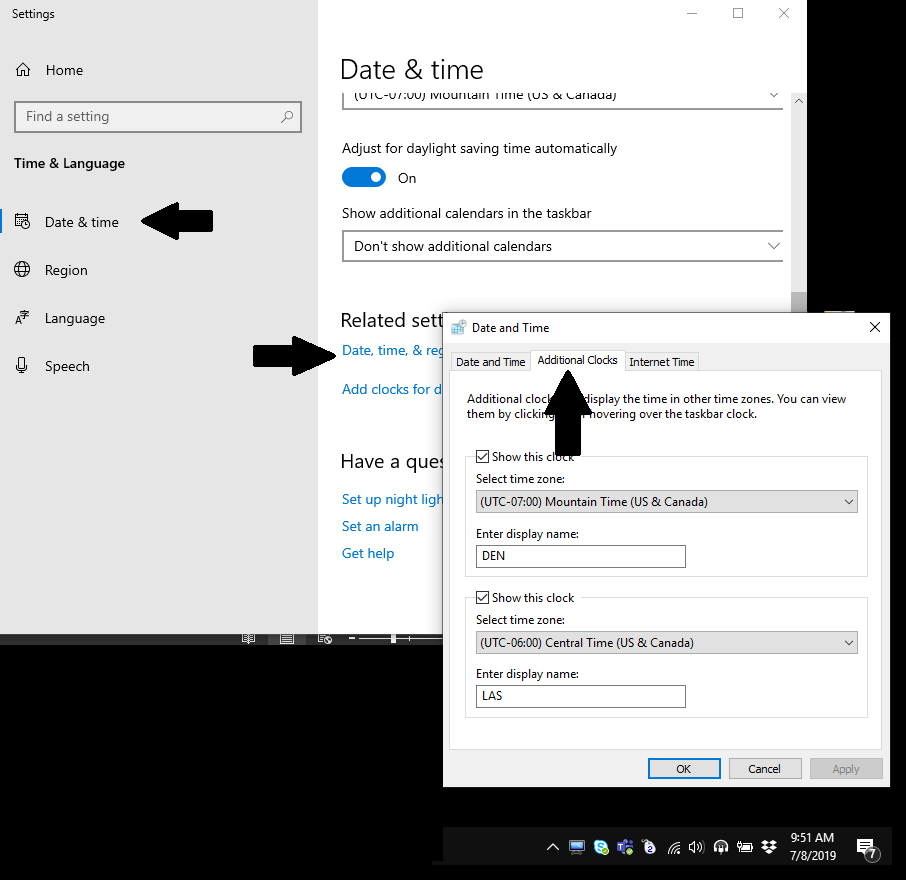Uncheck Show this clock for LAS
The image size is (906, 880).
point(482,597)
